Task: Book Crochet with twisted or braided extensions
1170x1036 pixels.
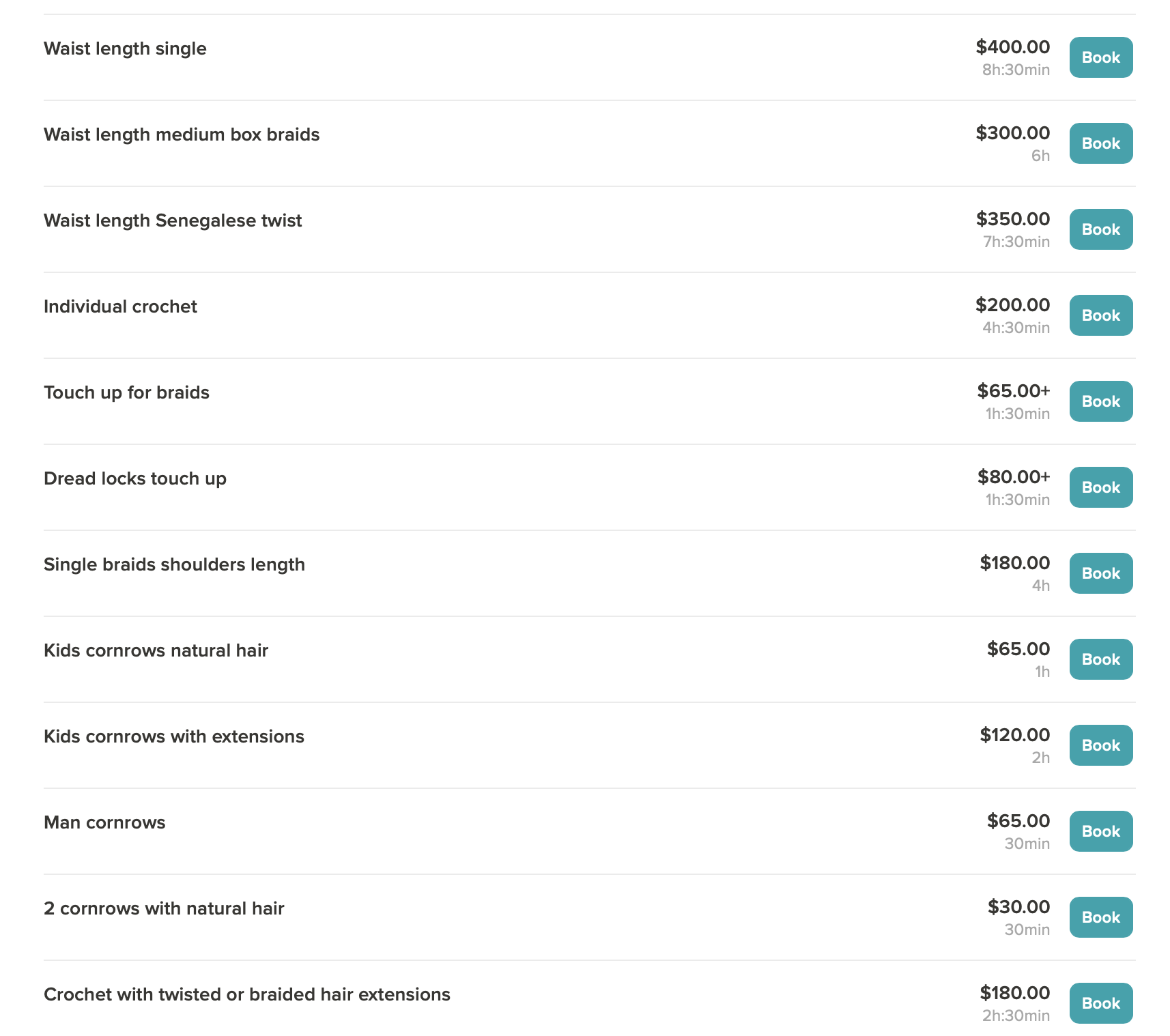Action: coord(1100,1003)
